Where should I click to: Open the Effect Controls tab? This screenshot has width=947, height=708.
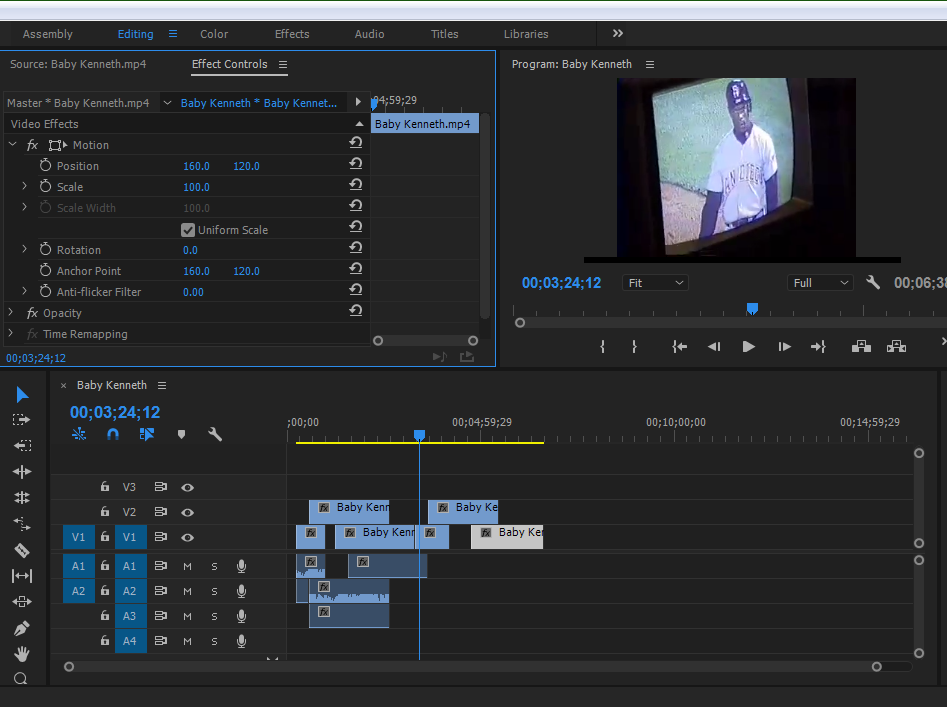click(x=229, y=64)
